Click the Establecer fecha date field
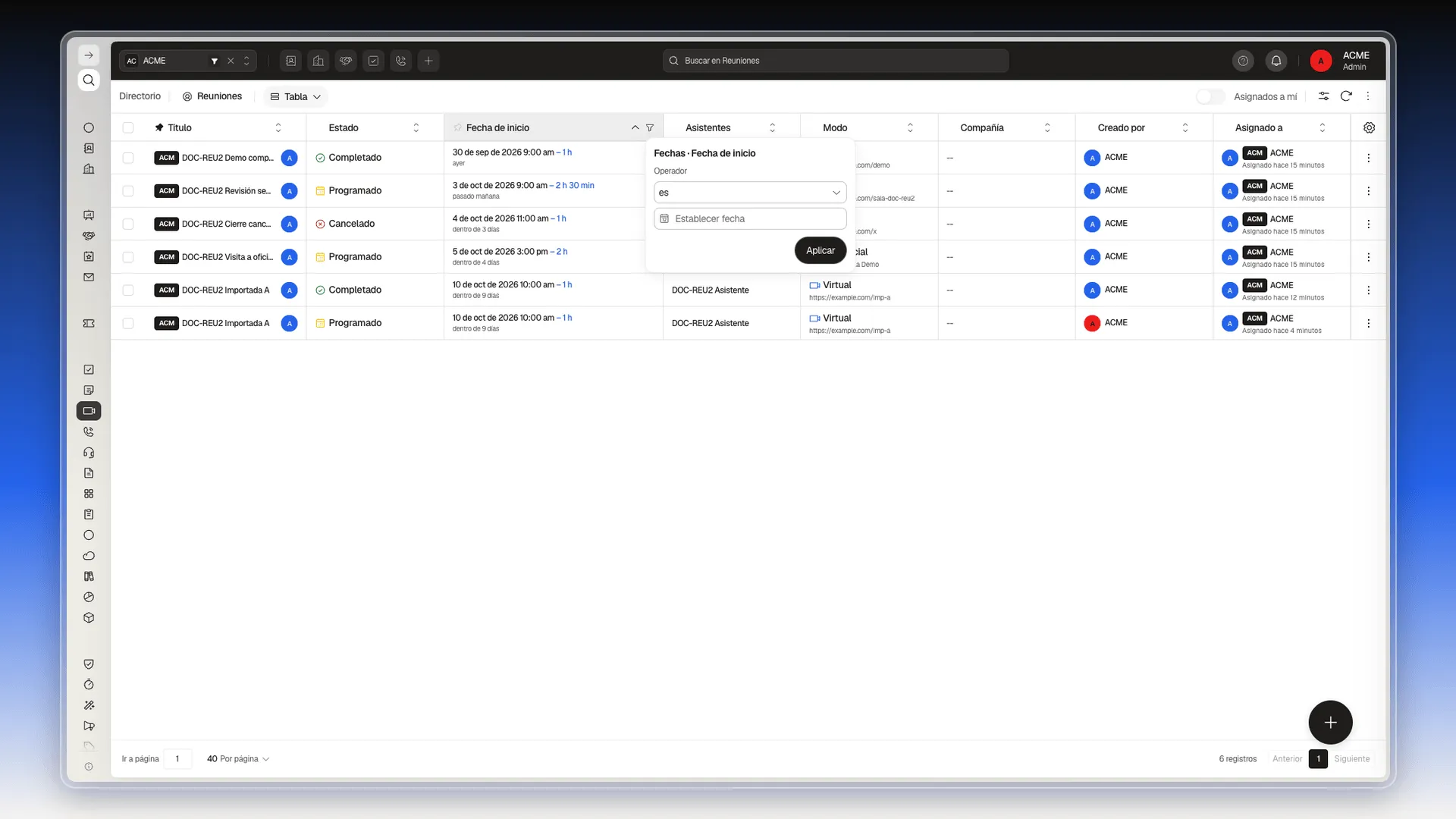This screenshot has width=1456, height=819. (750, 219)
